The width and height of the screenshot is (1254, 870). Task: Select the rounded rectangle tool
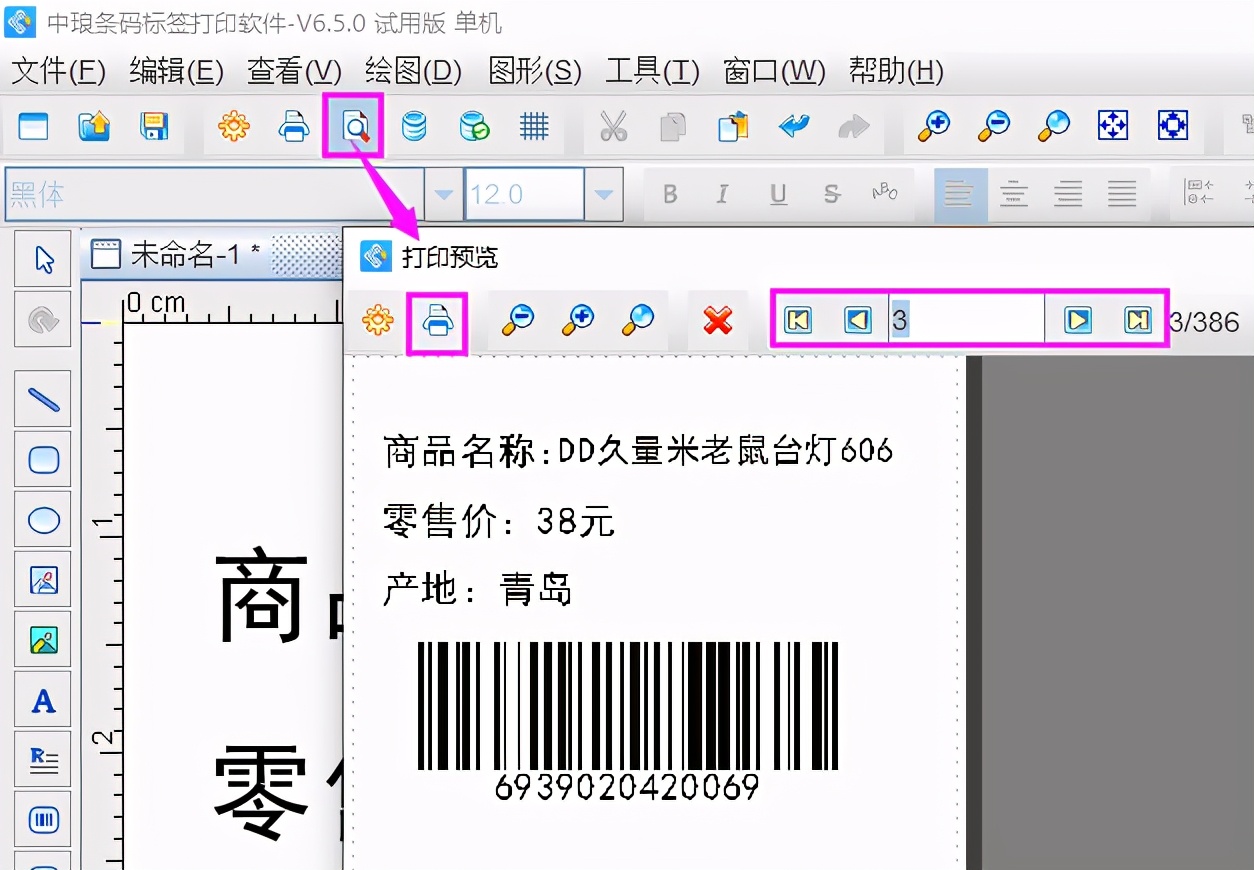coord(42,459)
